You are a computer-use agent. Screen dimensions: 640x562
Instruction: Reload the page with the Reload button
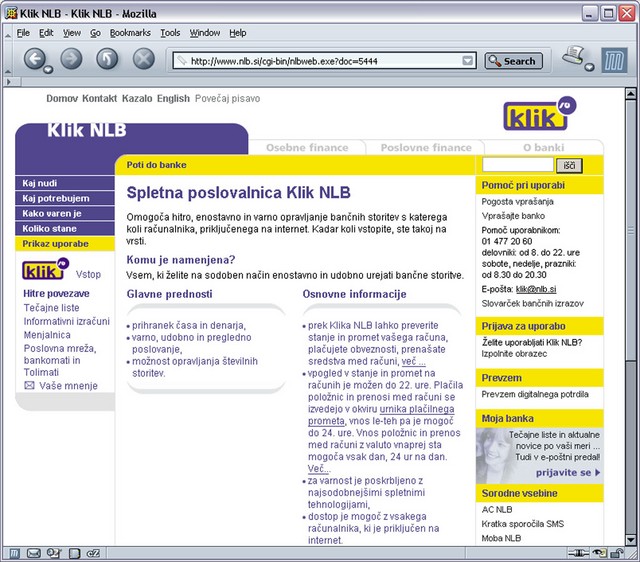click(x=107, y=59)
